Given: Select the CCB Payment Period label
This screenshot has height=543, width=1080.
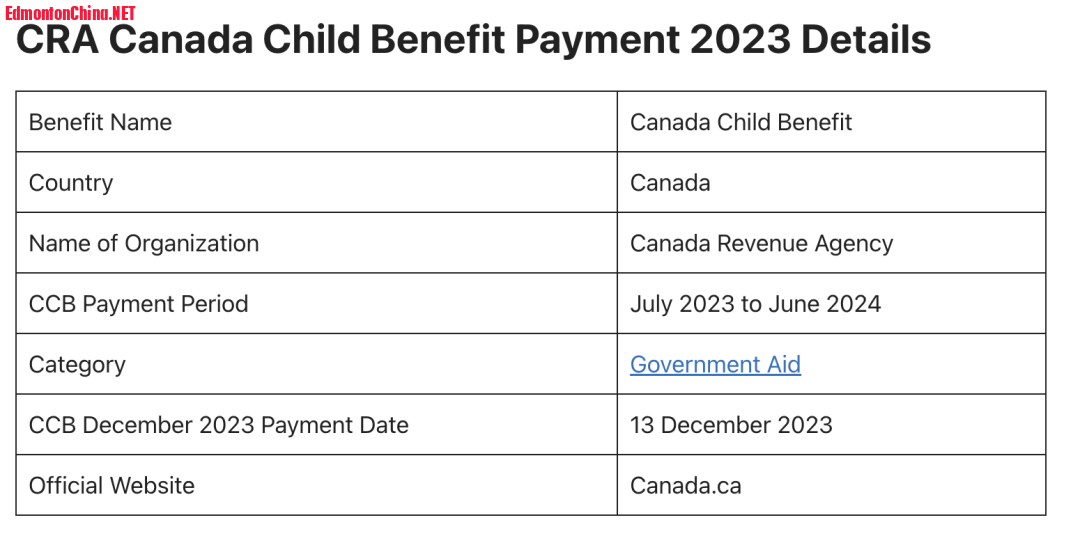Looking at the screenshot, I should pyautogui.click(x=138, y=304).
